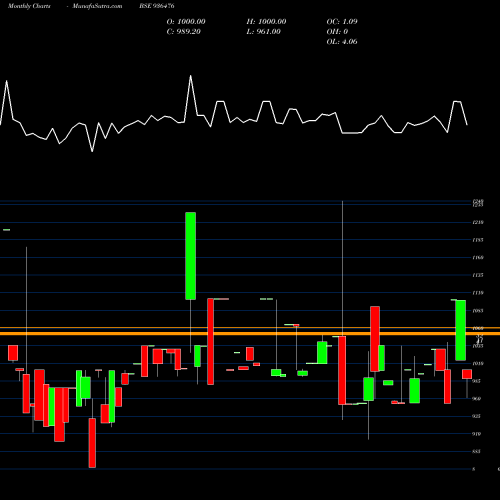Click the high value H: 1000.00
Viewport: 500px width, 500px height.
[266, 22]
